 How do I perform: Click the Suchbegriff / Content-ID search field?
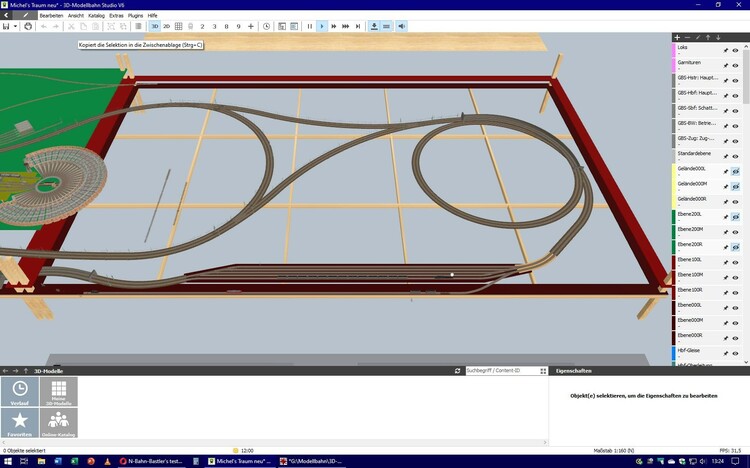click(502, 371)
